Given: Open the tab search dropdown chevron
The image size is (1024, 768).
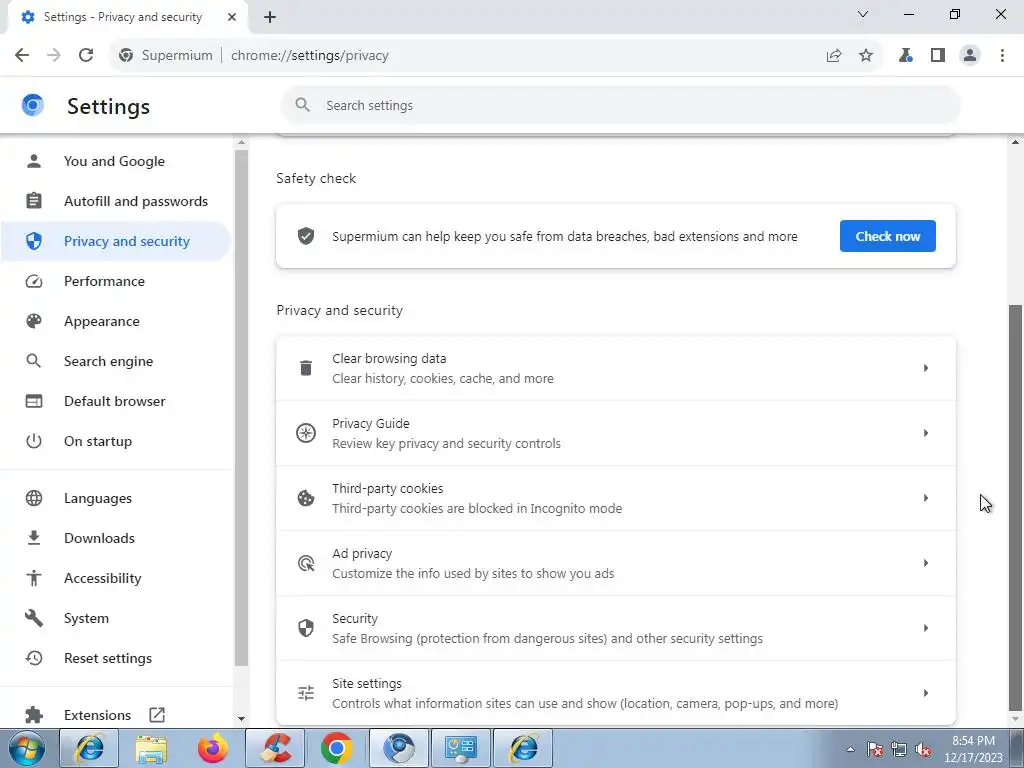Looking at the screenshot, I should [863, 14].
